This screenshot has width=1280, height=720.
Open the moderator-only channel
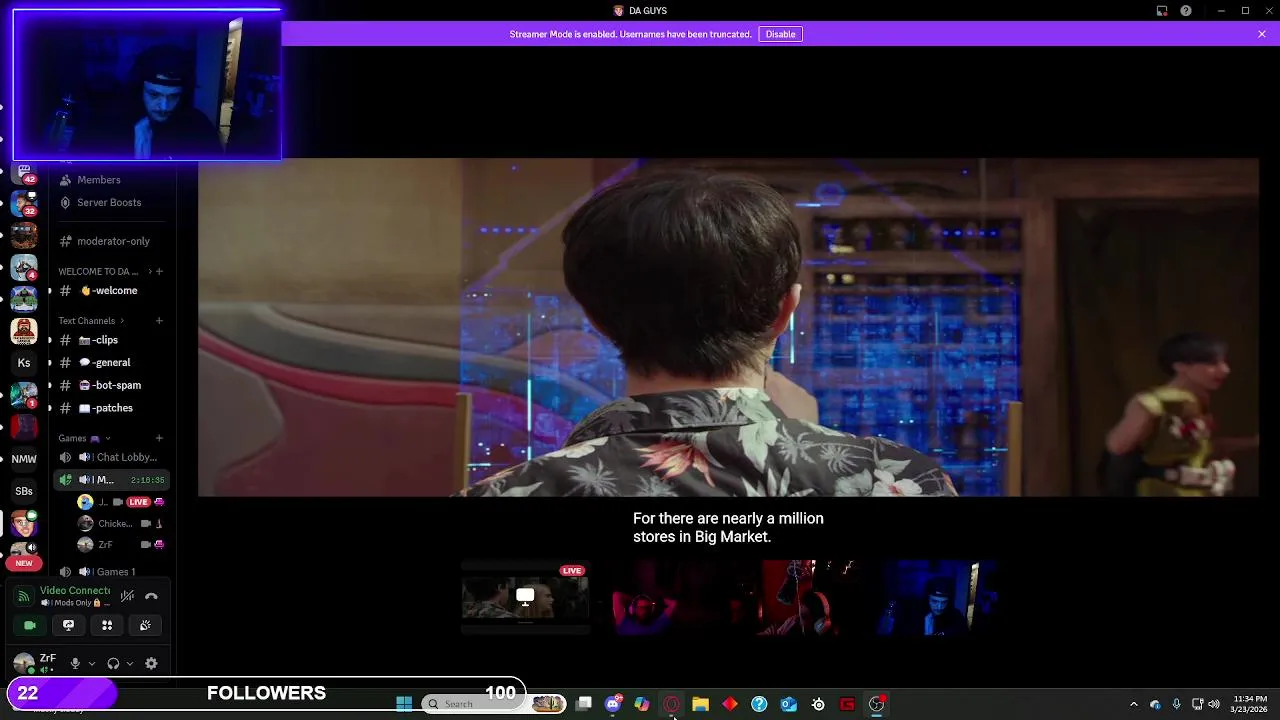111,241
